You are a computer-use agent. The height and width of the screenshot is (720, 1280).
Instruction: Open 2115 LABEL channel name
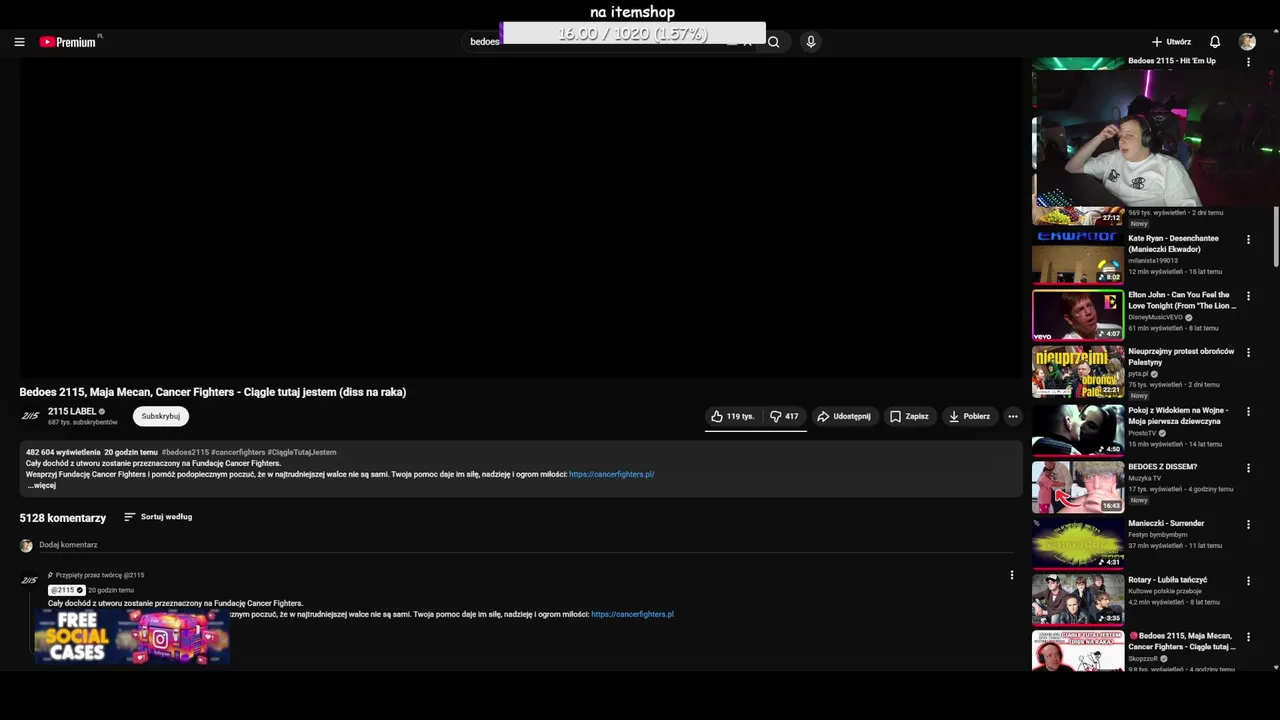click(x=72, y=411)
